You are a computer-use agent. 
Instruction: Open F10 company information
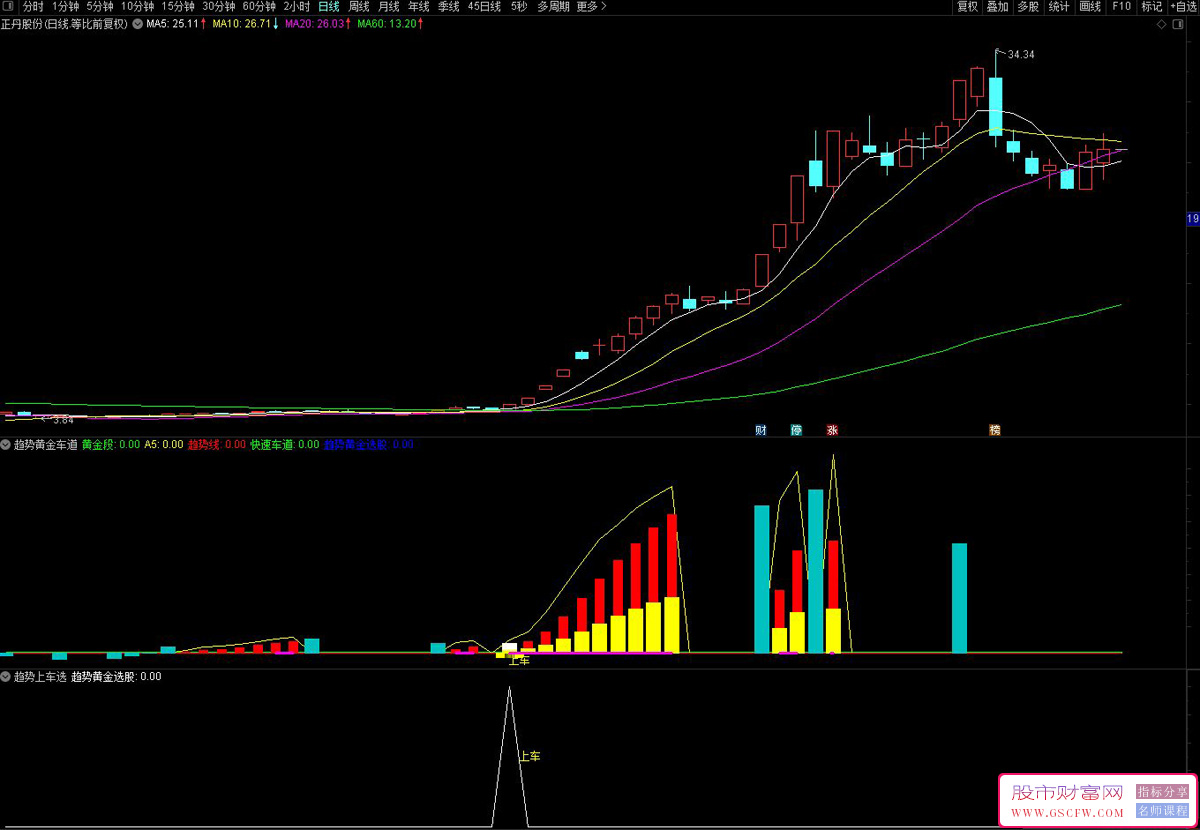(1121, 6)
